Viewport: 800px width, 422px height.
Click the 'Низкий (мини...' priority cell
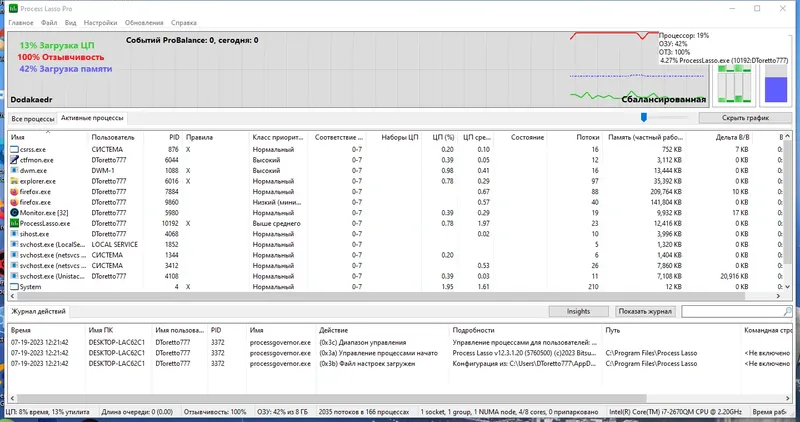tap(277, 203)
